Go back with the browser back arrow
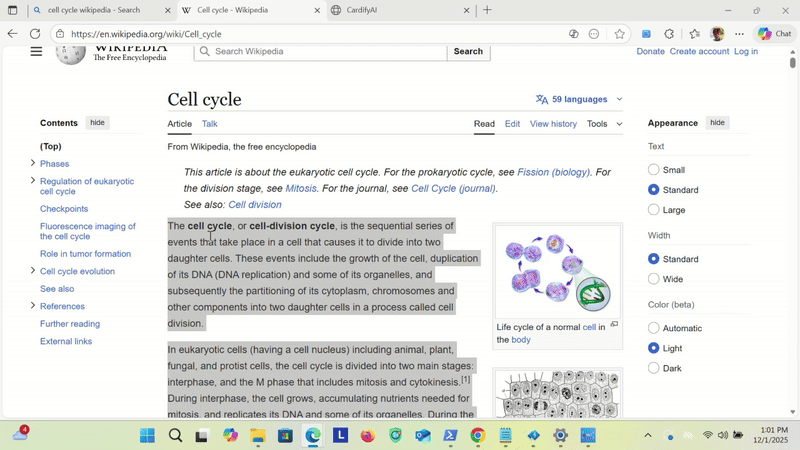Screen dimensions: 800x450 click(x=12, y=34)
